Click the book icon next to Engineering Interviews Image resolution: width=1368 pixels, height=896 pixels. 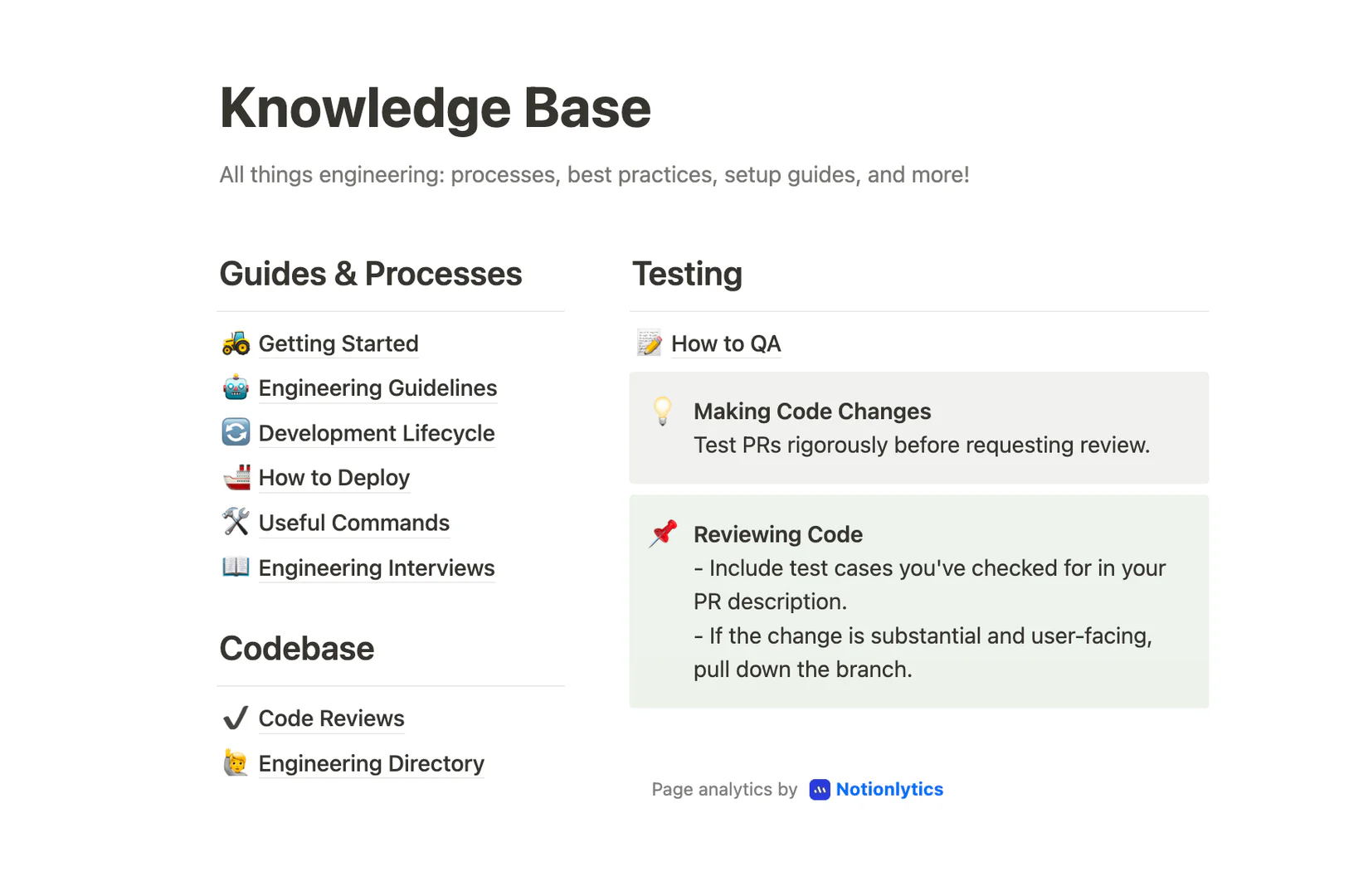coord(236,567)
